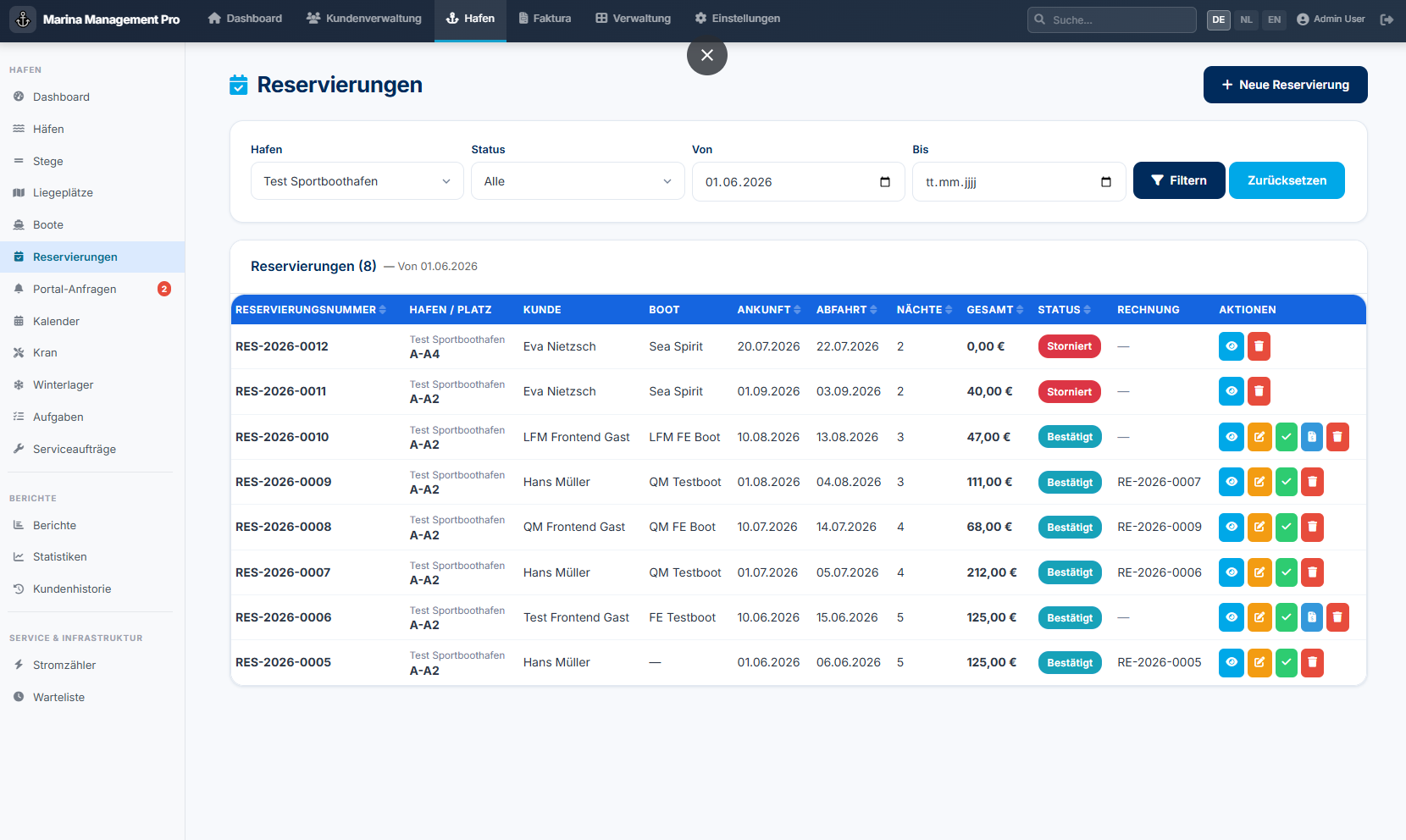Viewport: 1406px width, 840px height.
Task: Open Winterlager in sidebar
Action: coord(92,384)
